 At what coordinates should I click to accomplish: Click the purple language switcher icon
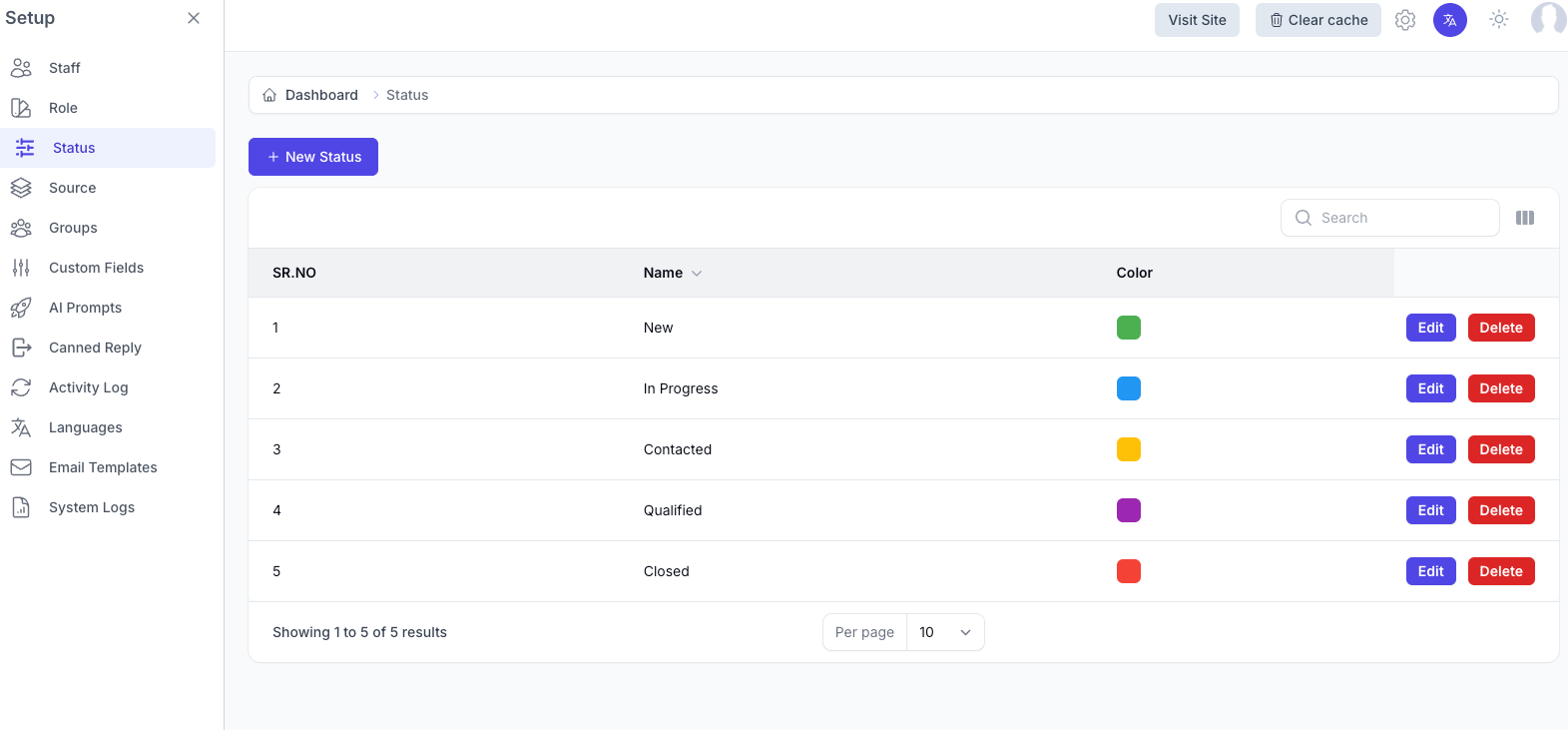tap(1450, 20)
